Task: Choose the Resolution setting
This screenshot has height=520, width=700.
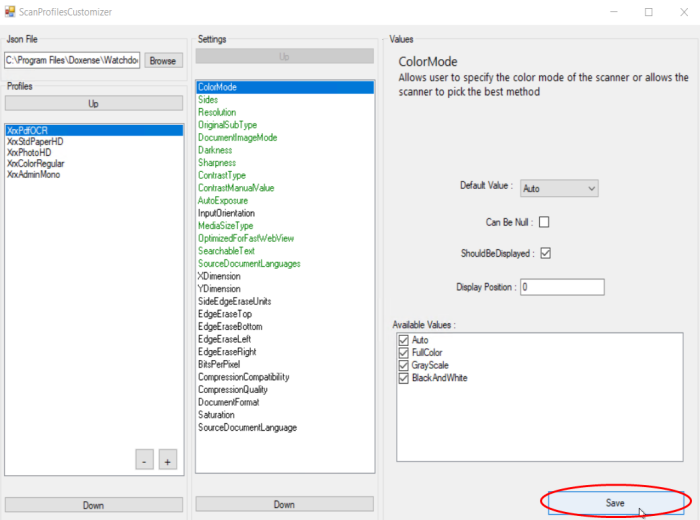Action: click(x=217, y=113)
